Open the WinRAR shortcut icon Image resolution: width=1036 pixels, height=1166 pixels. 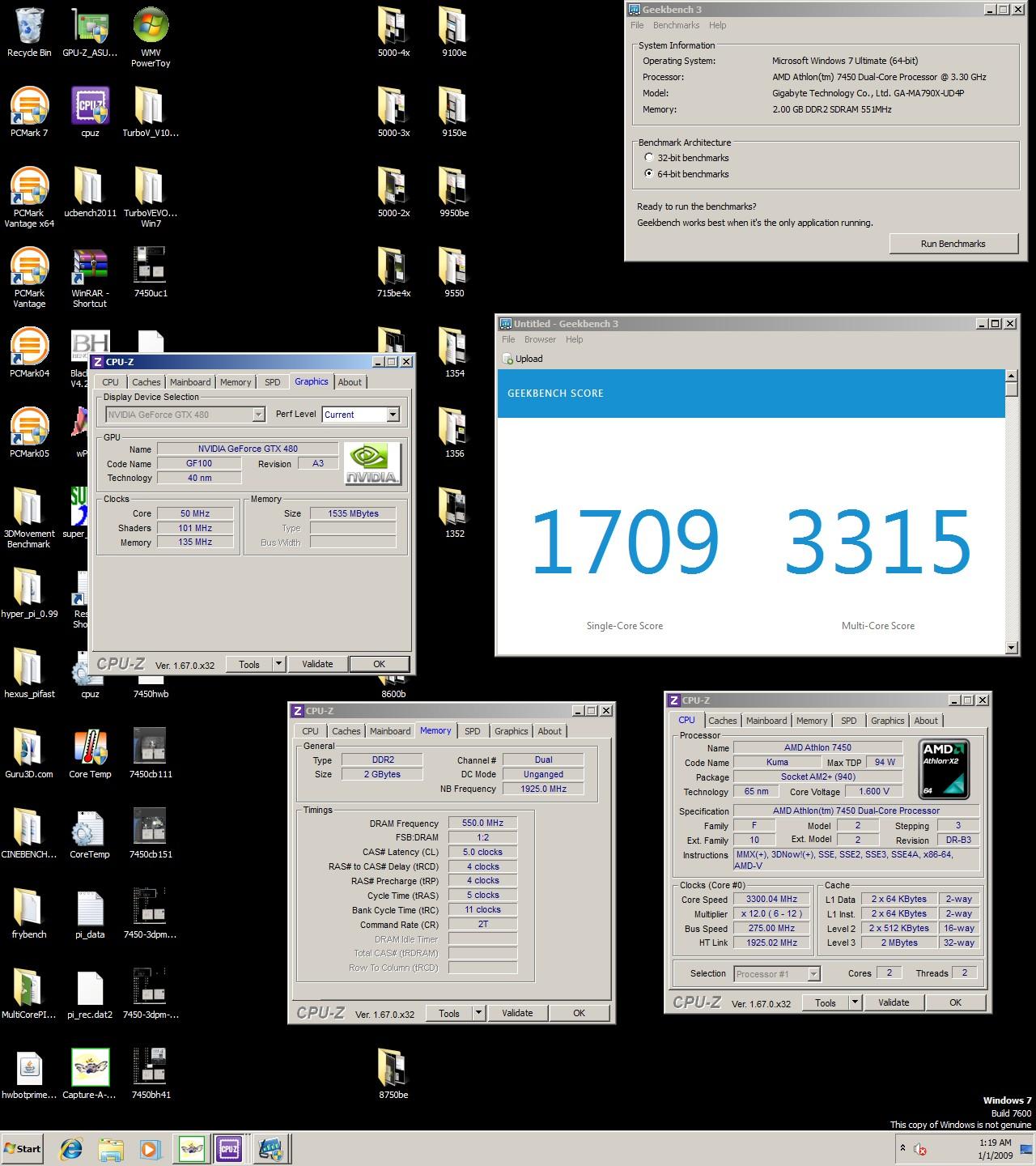90,278
